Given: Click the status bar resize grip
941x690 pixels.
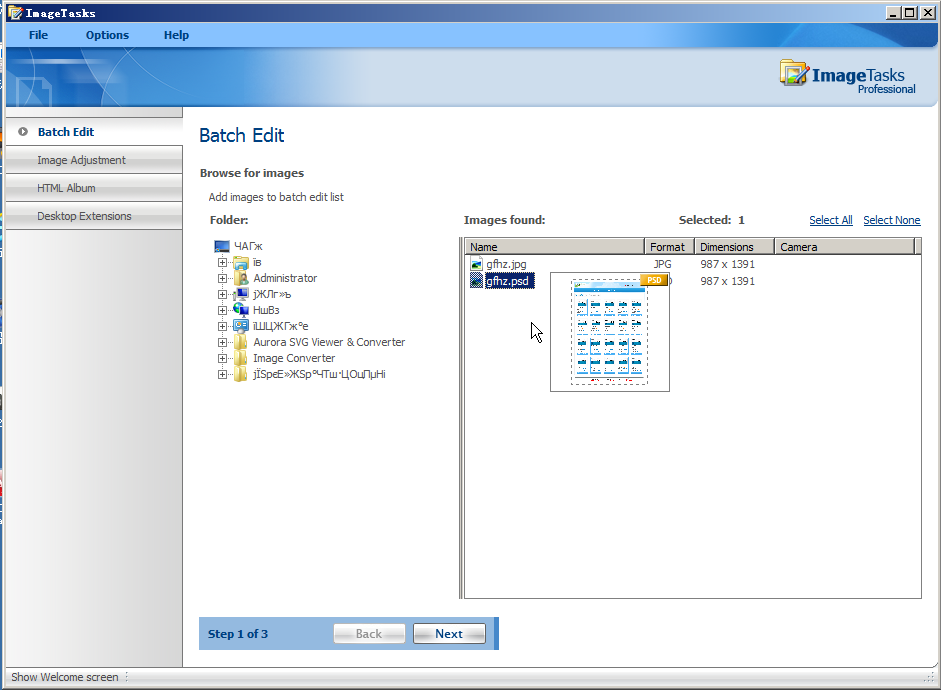Looking at the screenshot, I should (929, 677).
